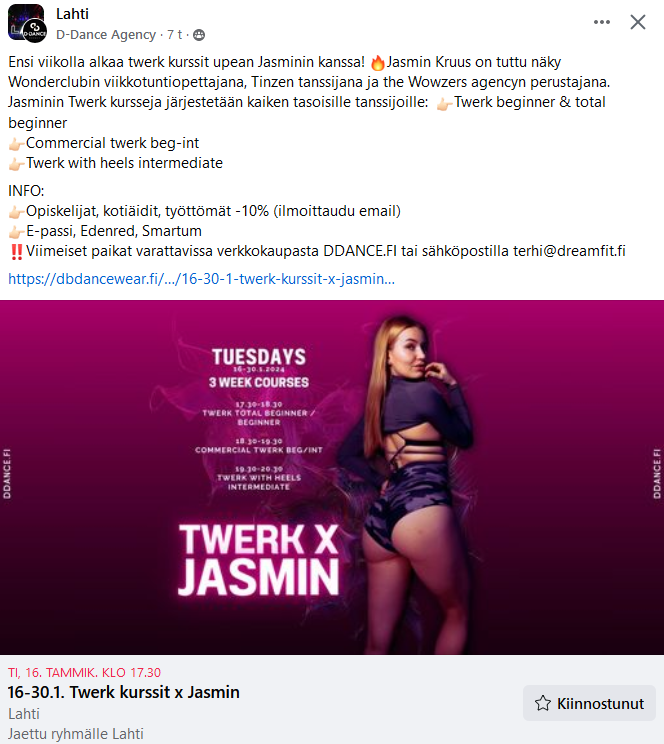Open the Lahti group name link
This screenshot has height=744, width=664.
[72, 14]
